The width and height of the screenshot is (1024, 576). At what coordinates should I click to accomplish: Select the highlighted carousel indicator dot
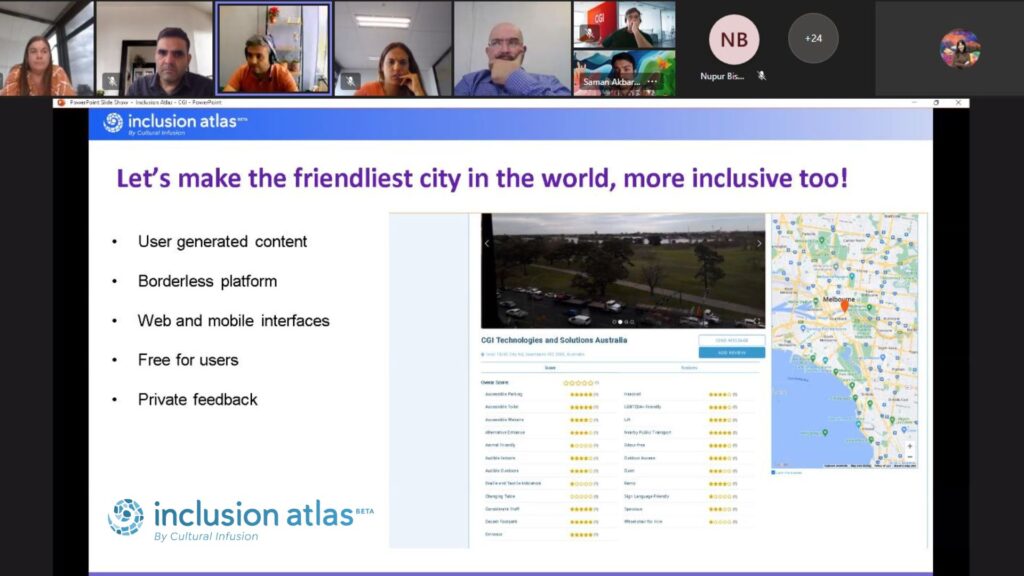click(x=620, y=322)
